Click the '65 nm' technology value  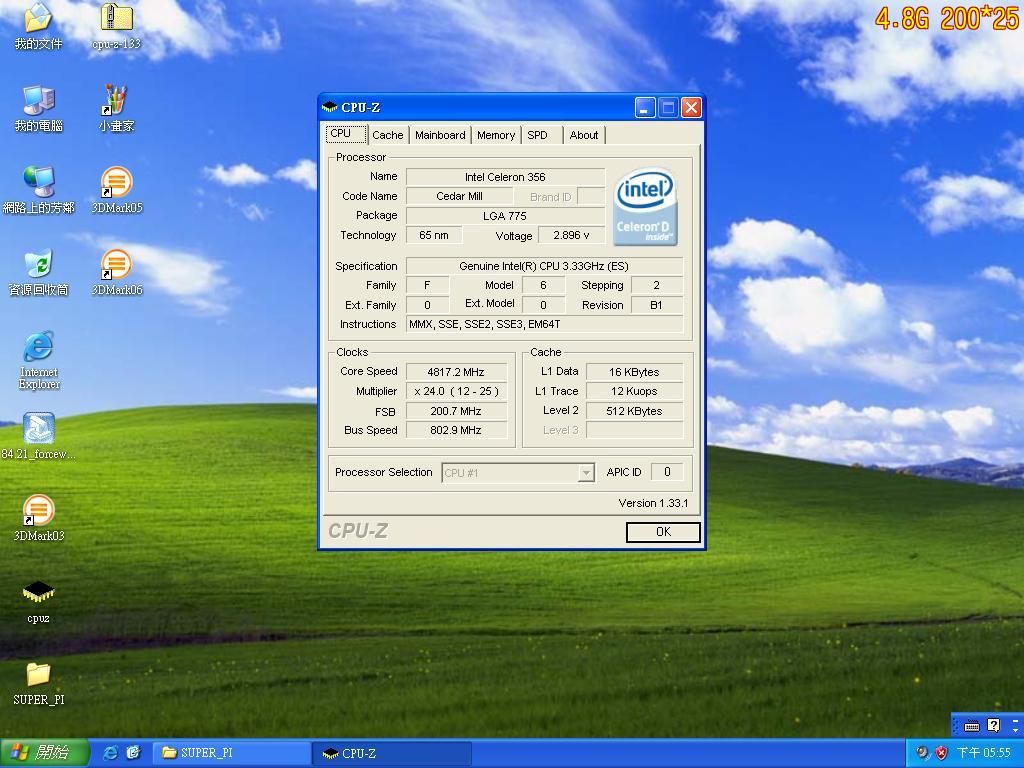tap(434, 235)
